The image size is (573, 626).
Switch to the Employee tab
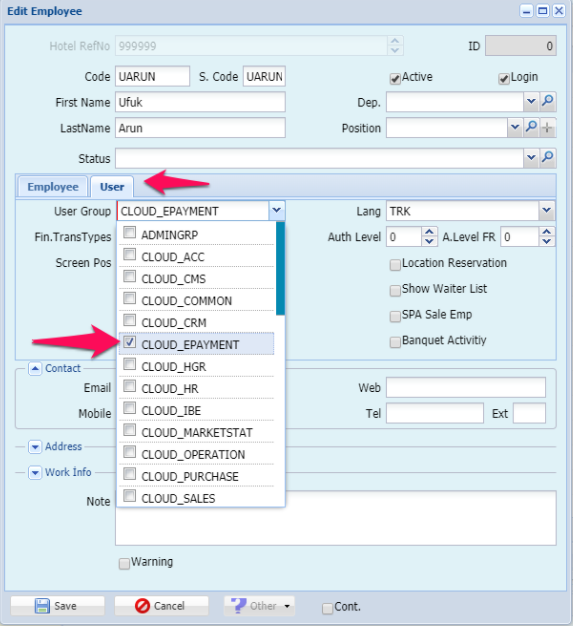pos(53,187)
